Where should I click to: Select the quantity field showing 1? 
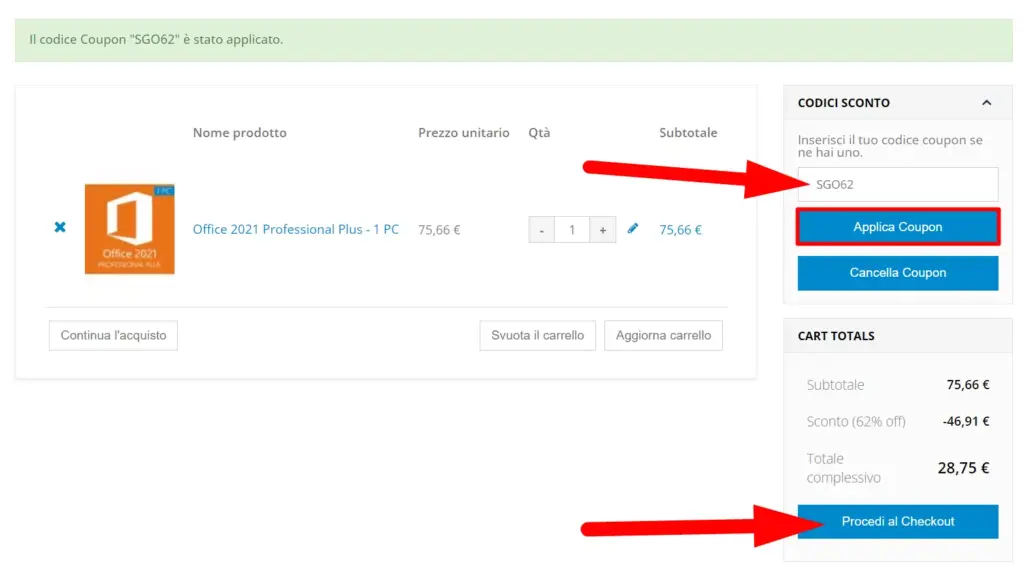coord(572,230)
